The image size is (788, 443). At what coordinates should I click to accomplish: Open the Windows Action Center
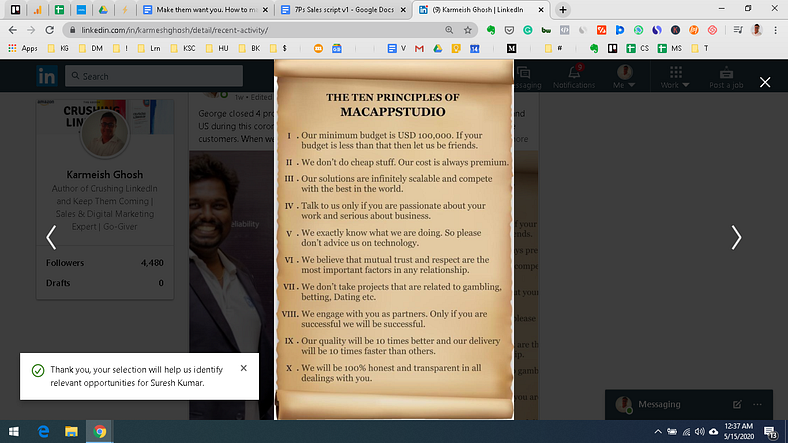[771, 431]
